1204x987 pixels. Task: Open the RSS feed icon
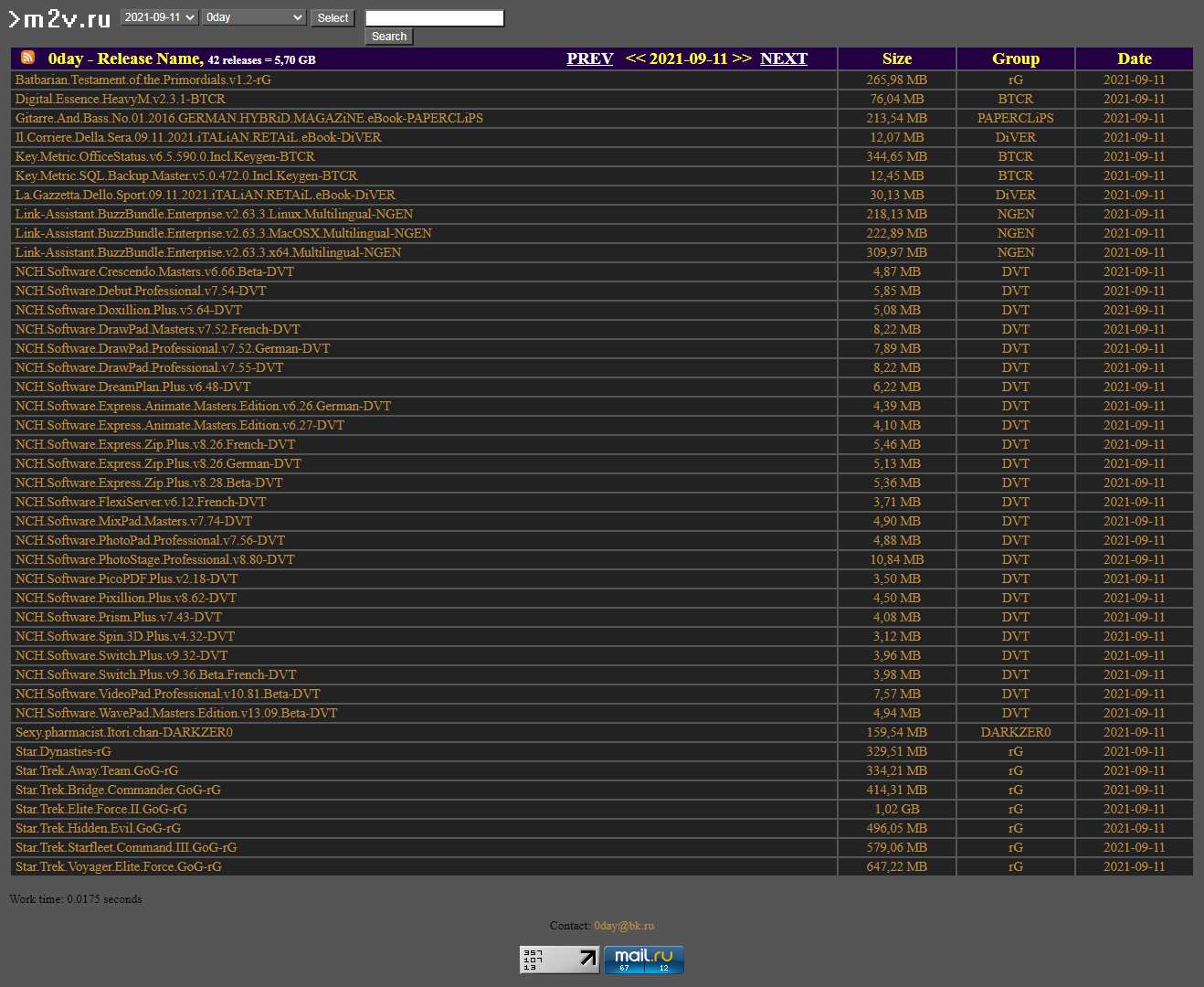[x=27, y=58]
